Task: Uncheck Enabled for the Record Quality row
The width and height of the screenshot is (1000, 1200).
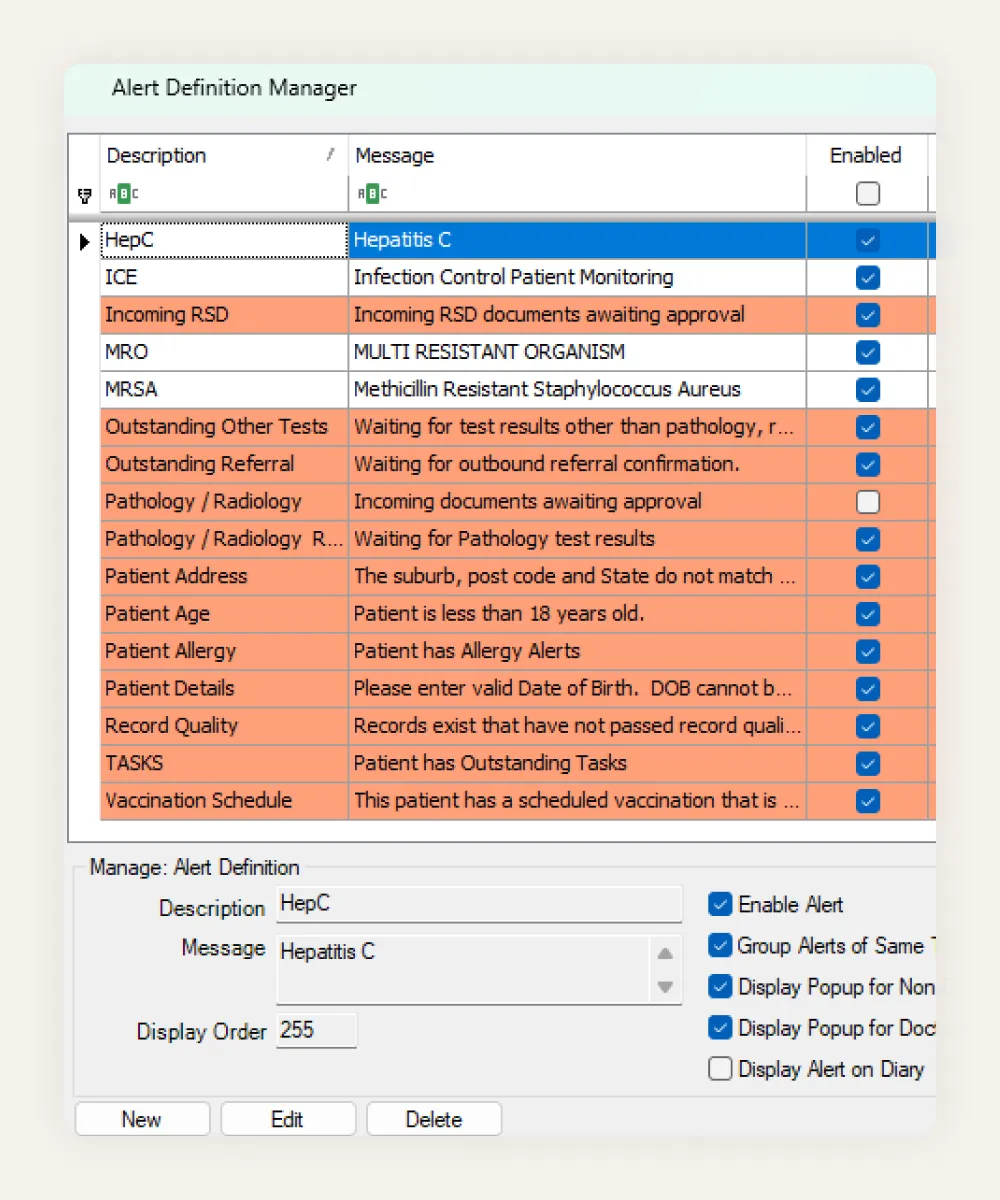Action: point(868,726)
